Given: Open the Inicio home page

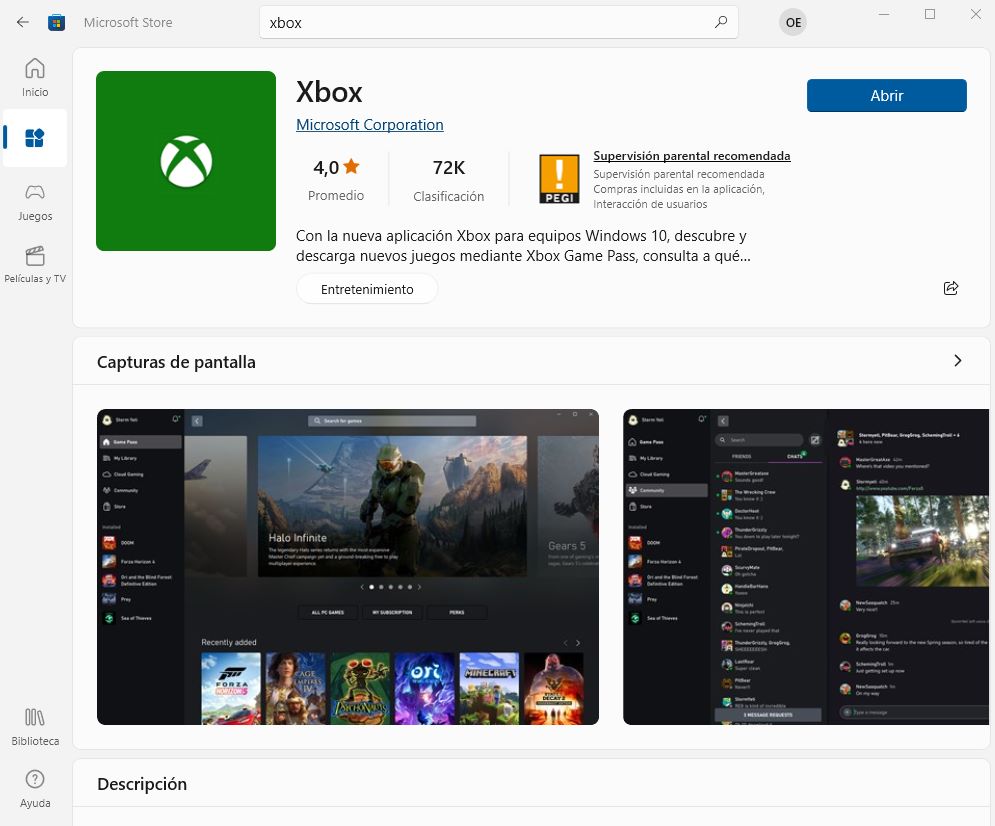Looking at the screenshot, I should (x=35, y=77).
